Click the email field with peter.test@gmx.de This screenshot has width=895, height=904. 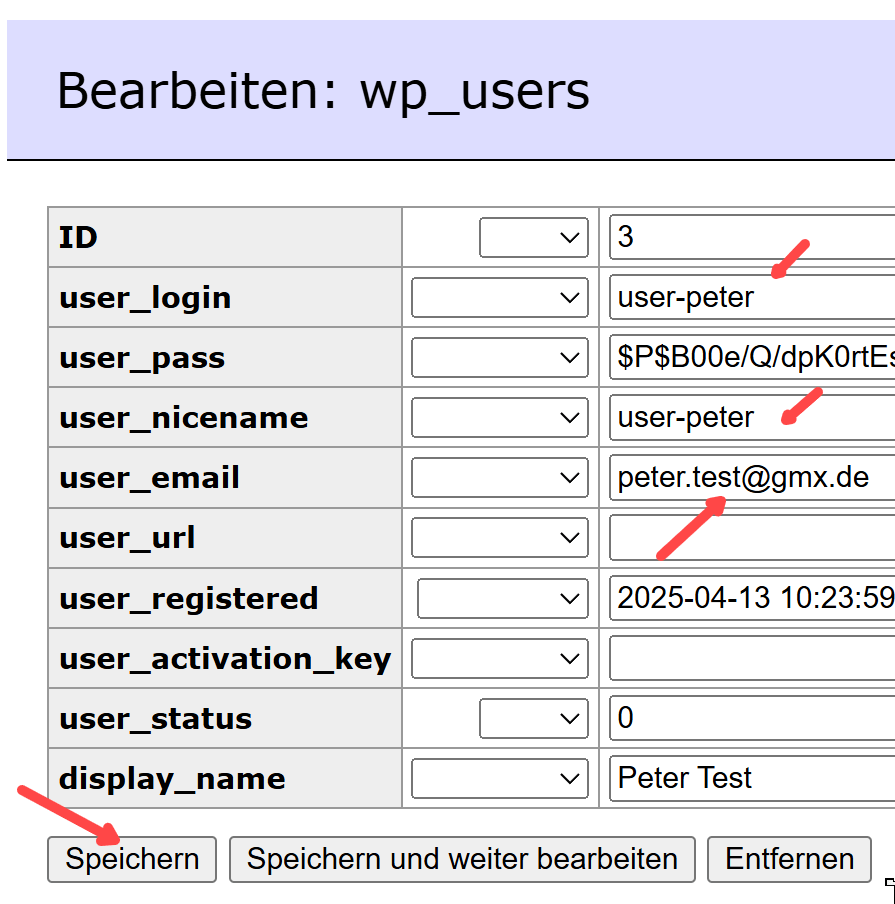point(750,478)
